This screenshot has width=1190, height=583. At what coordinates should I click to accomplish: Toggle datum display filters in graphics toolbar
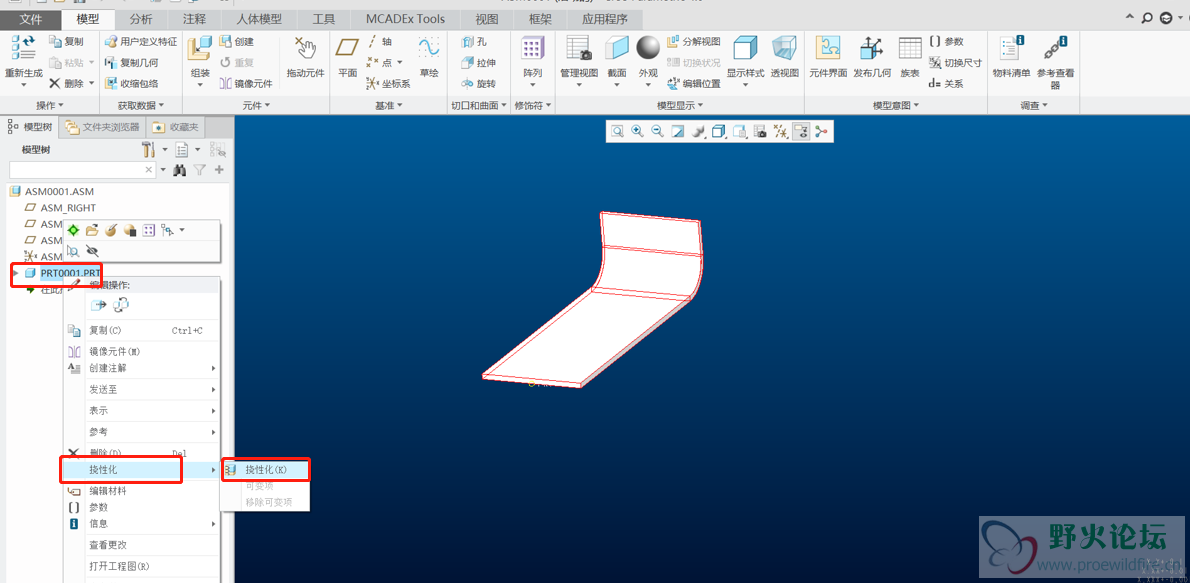780,132
